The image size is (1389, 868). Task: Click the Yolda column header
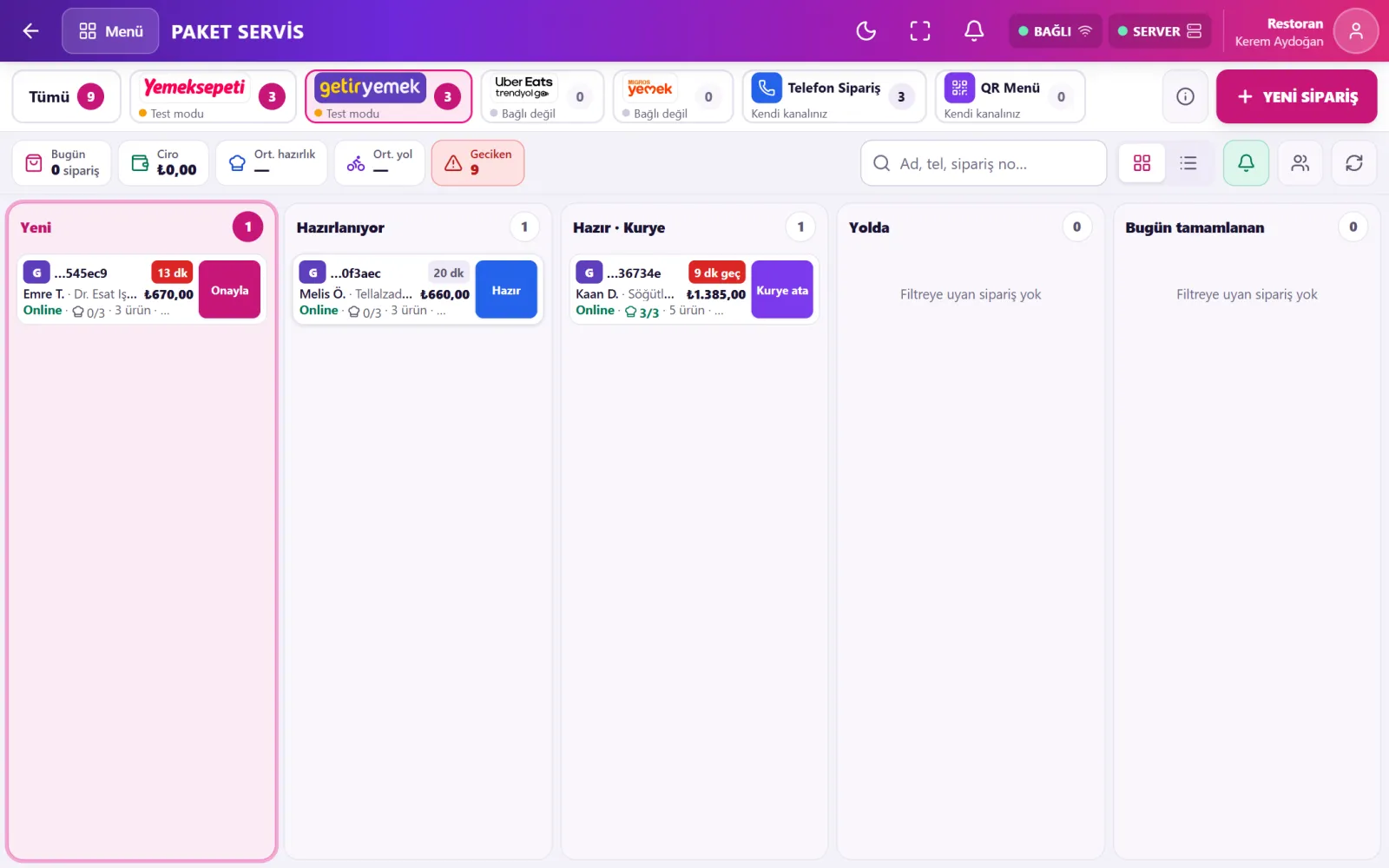pos(970,227)
